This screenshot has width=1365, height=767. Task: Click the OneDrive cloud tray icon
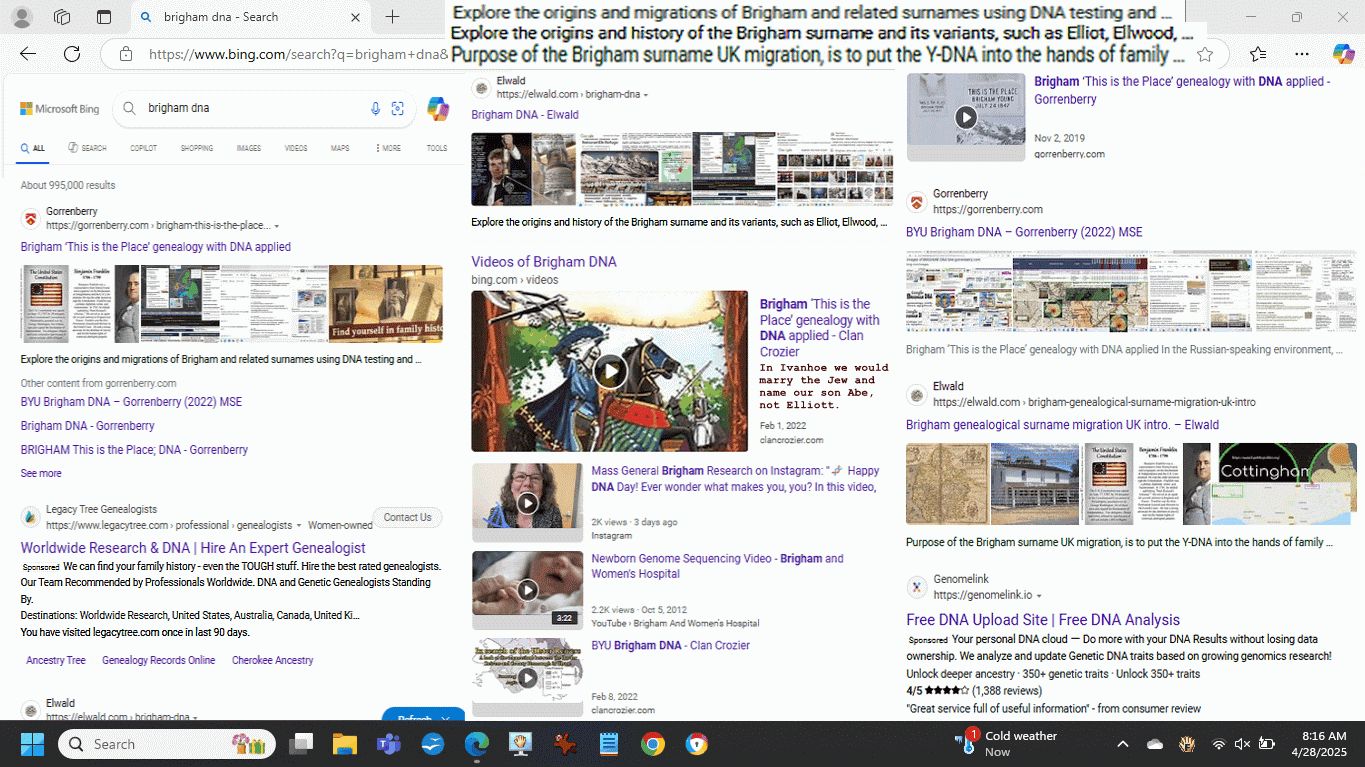(x=1155, y=744)
